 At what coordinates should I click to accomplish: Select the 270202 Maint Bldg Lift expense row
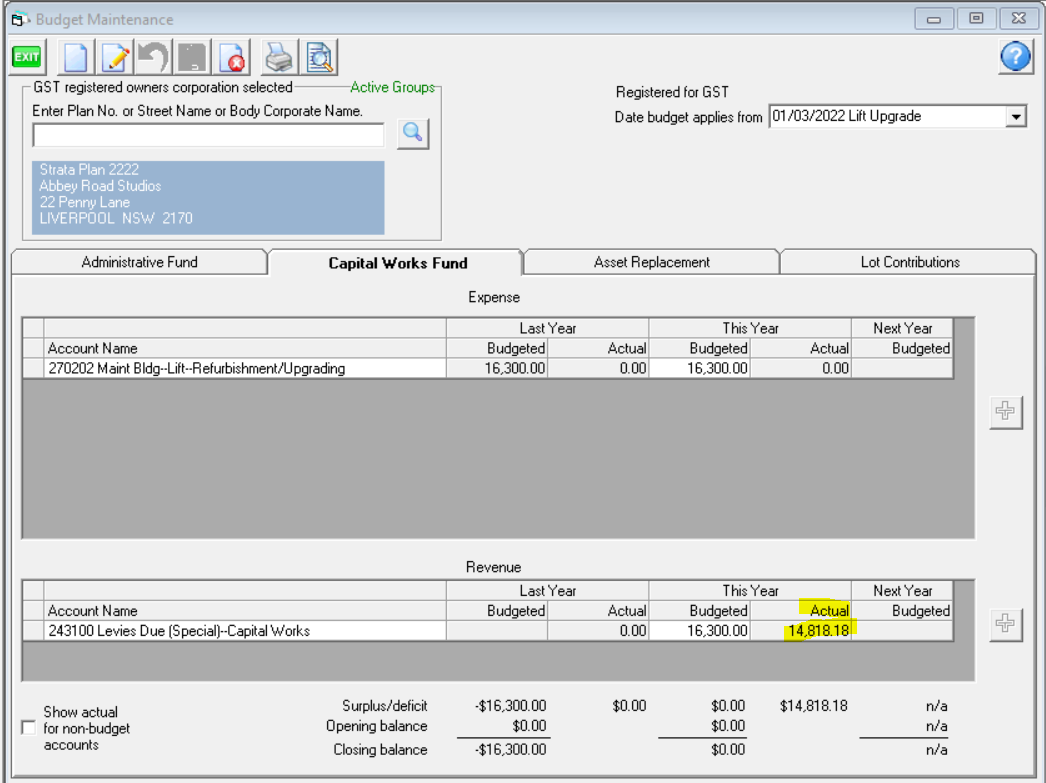(x=245, y=368)
